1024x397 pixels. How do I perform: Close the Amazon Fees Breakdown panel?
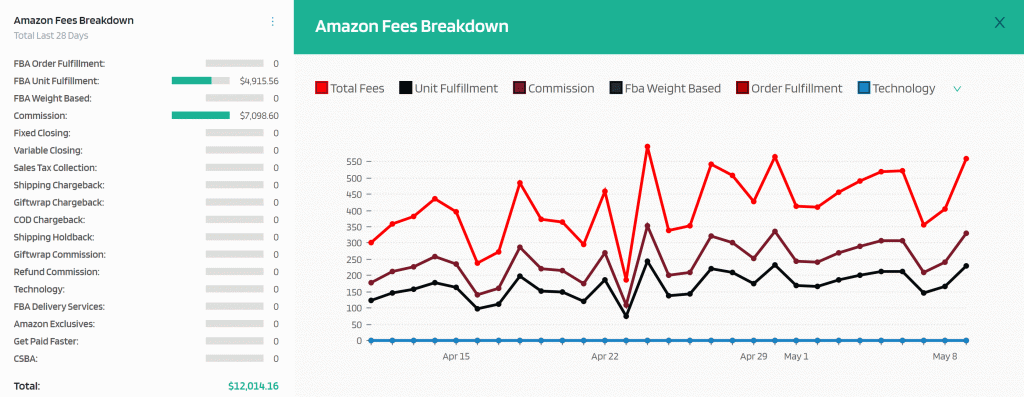click(x=999, y=23)
